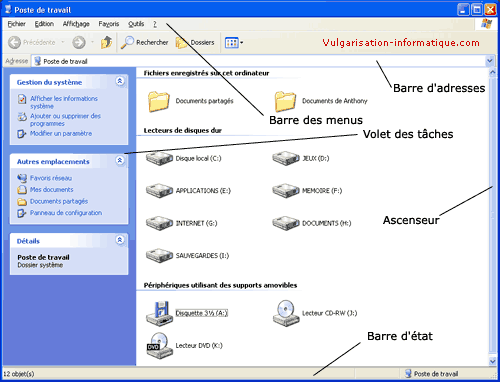
Task: Expand the address bar dropdown
Action: pos(490,61)
